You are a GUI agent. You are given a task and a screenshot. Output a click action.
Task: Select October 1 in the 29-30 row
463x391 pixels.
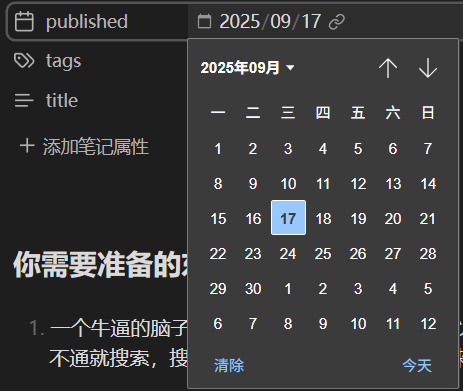(288, 289)
